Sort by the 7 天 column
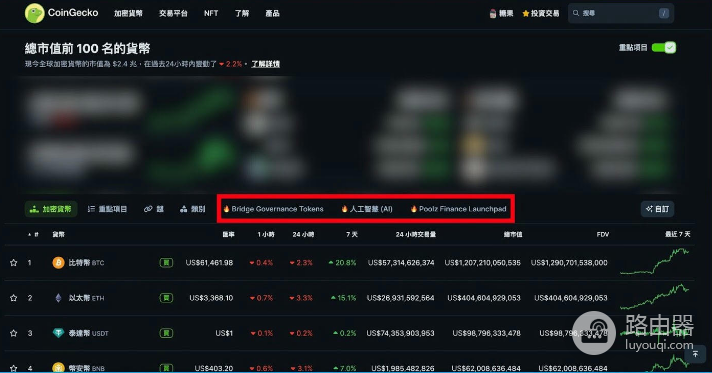 coord(351,234)
